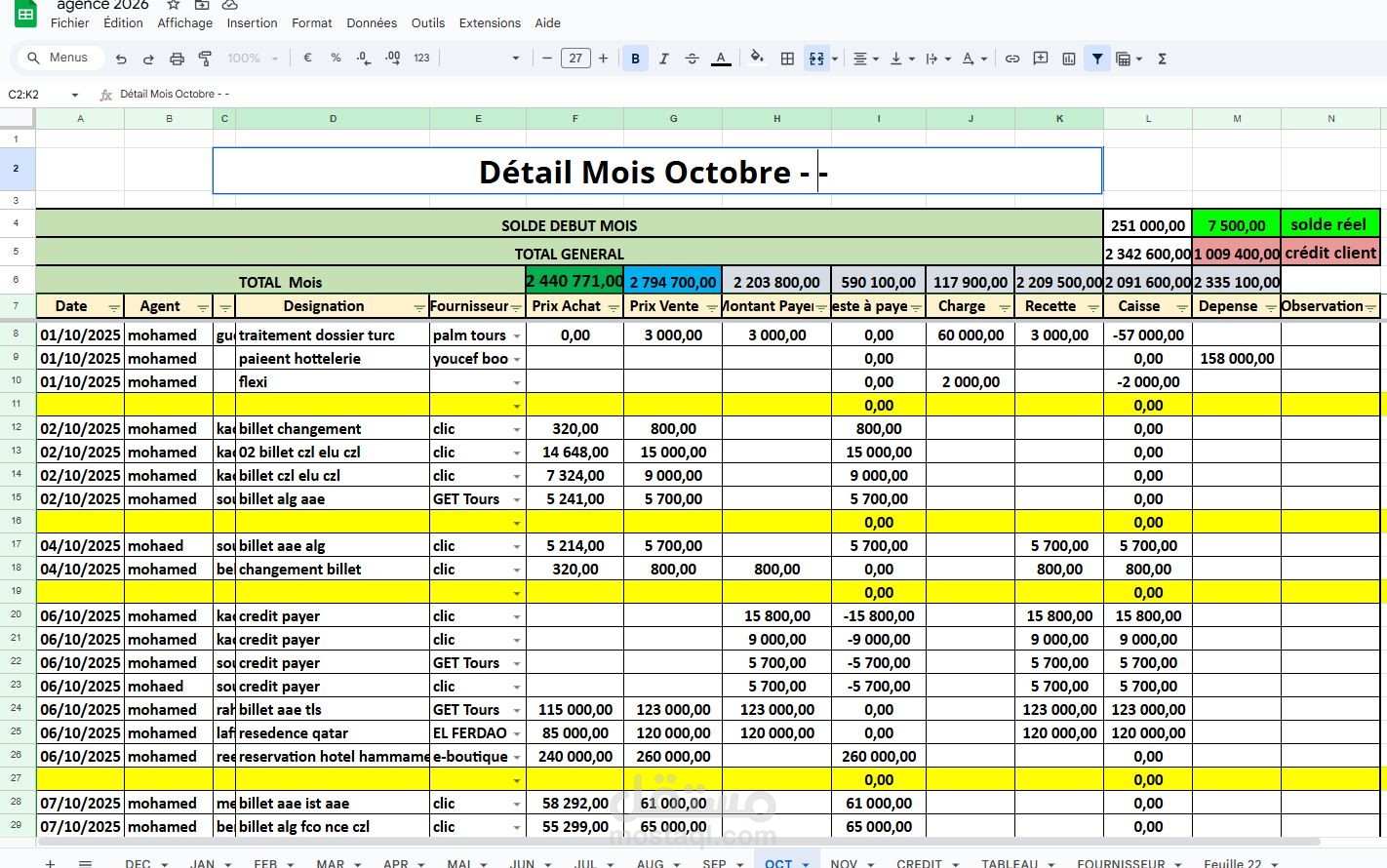
Task: Click the insert link icon
Action: click(1012, 59)
